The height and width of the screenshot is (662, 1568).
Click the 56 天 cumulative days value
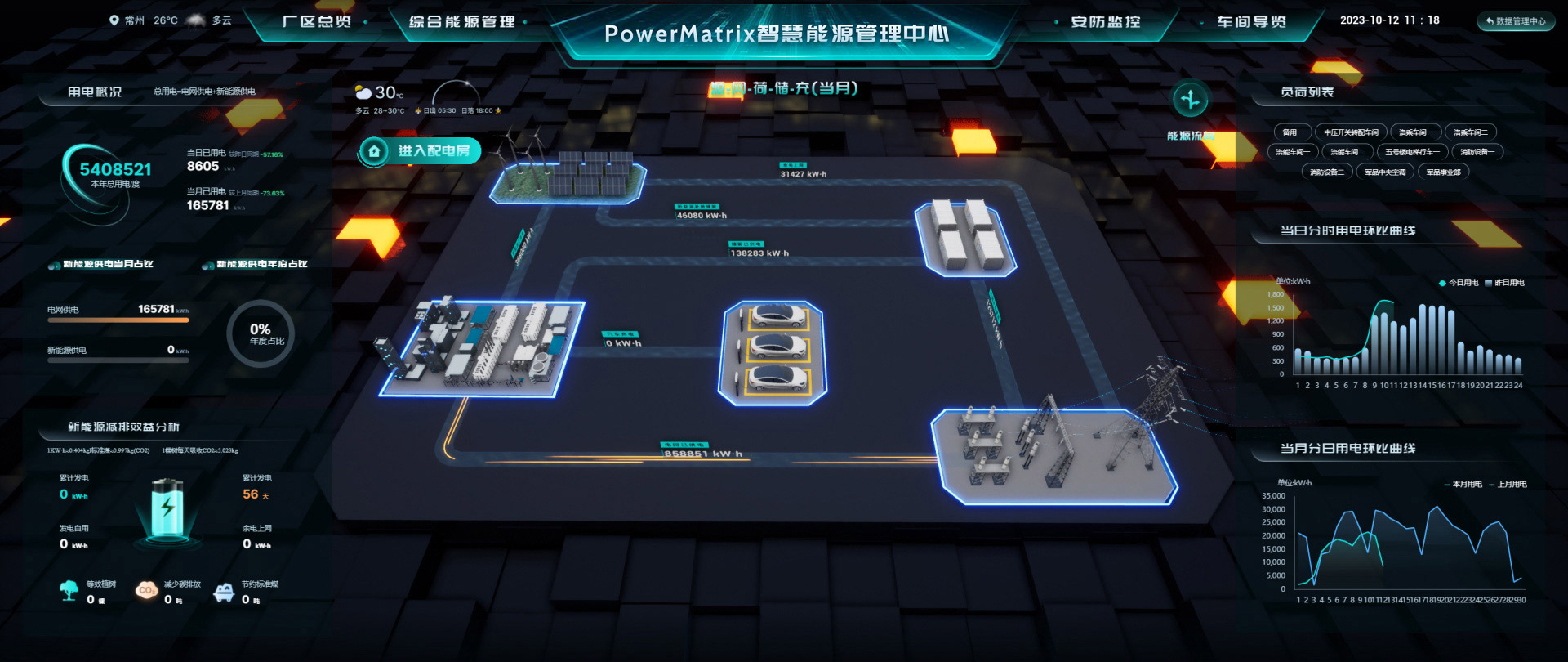tap(256, 494)
